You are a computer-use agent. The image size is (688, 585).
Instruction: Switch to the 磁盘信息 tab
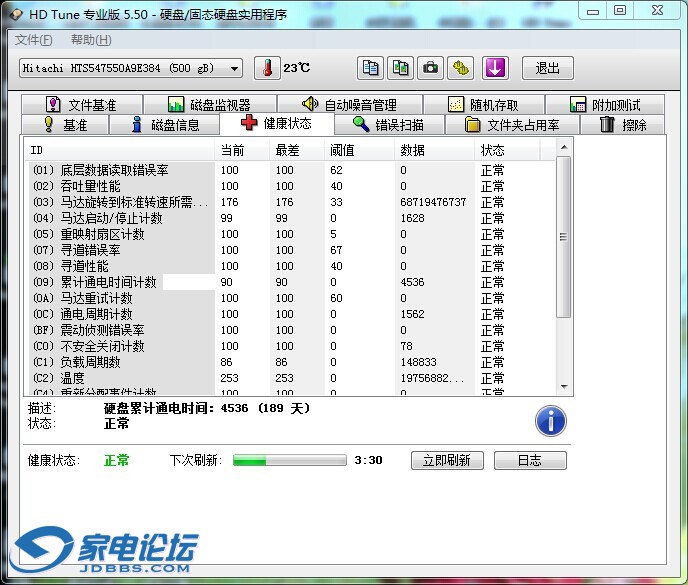pyautogui.click(x=165, y=125)
